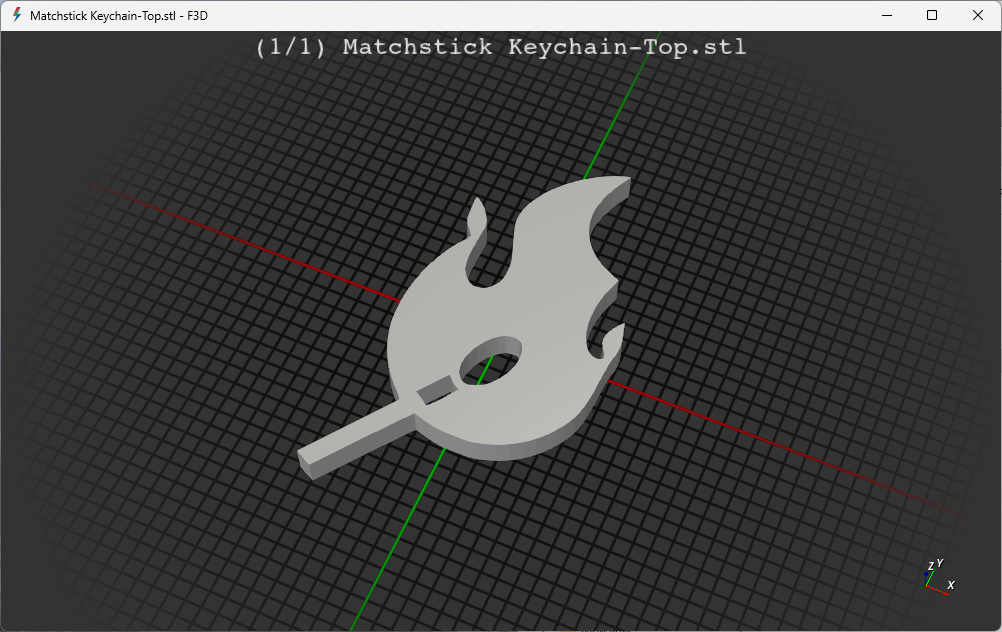Close the F3D window
1002x632 pixels.
pyautogui.click(x=978, y=15)
